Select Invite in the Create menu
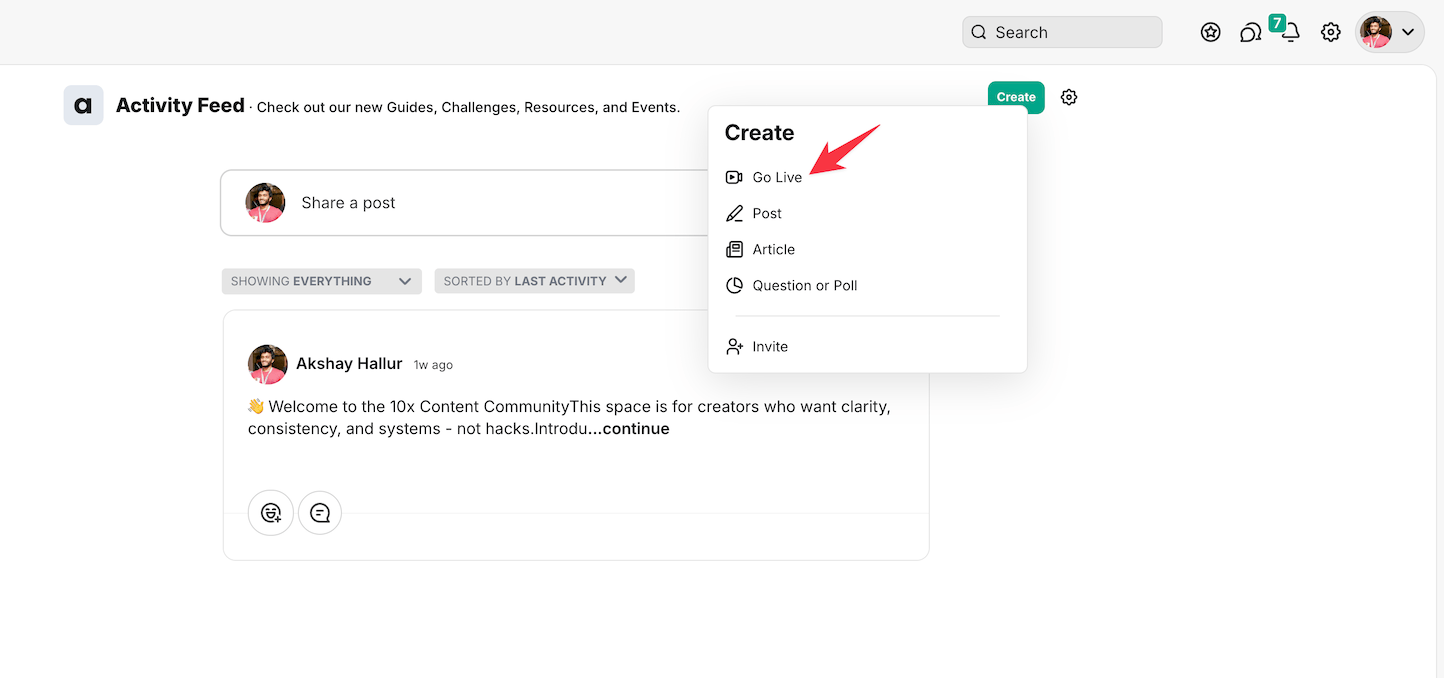This screenshot has height=678, width=1444. pyautogui.click(x=770, y=346)
